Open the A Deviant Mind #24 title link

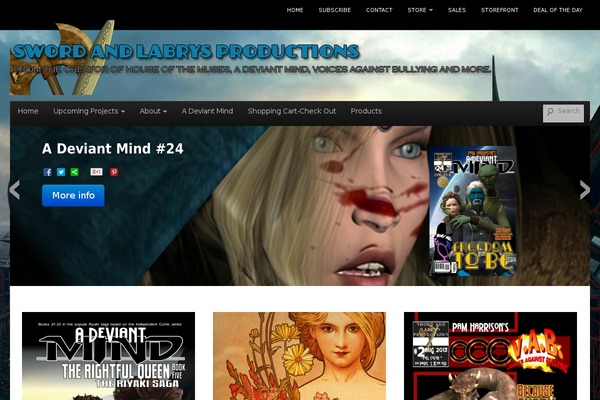click(112, 149)
